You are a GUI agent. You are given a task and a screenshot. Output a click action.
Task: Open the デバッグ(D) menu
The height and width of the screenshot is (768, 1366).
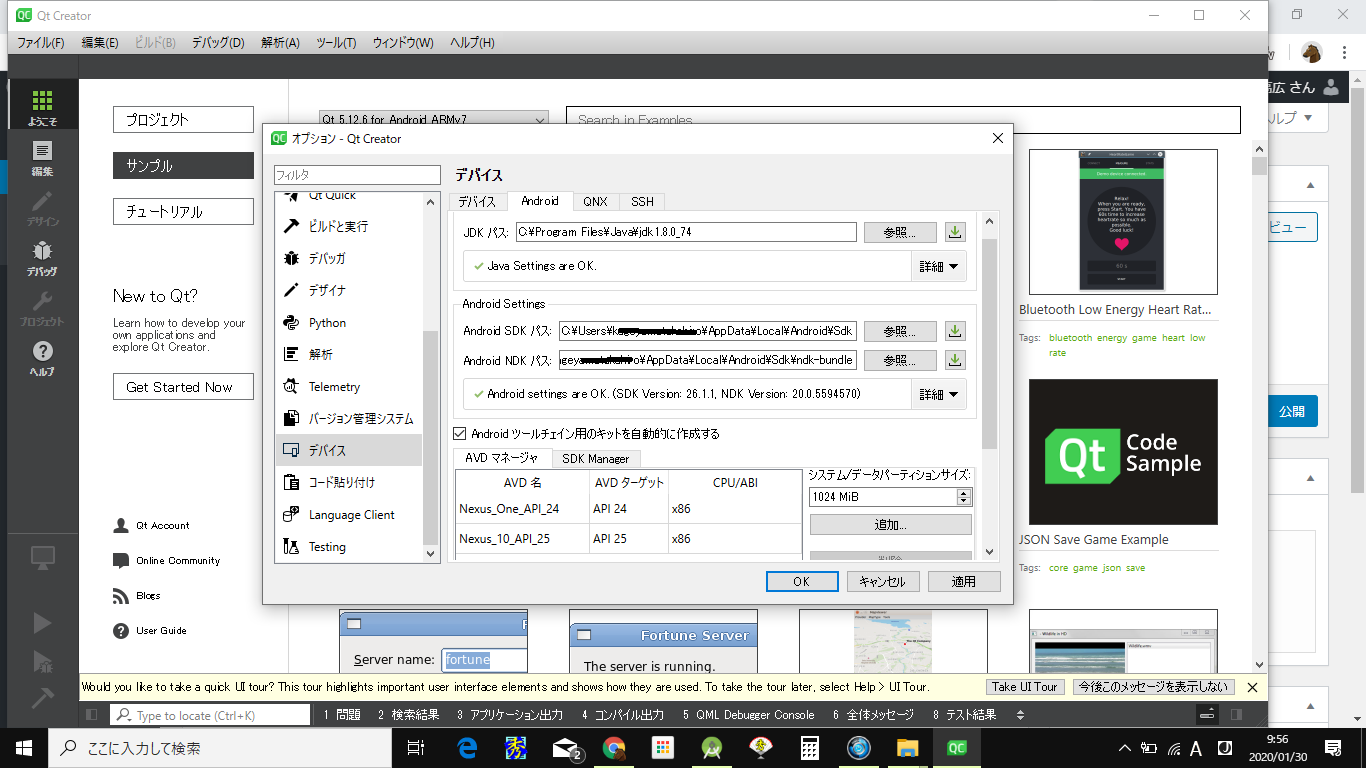[218, 43]
